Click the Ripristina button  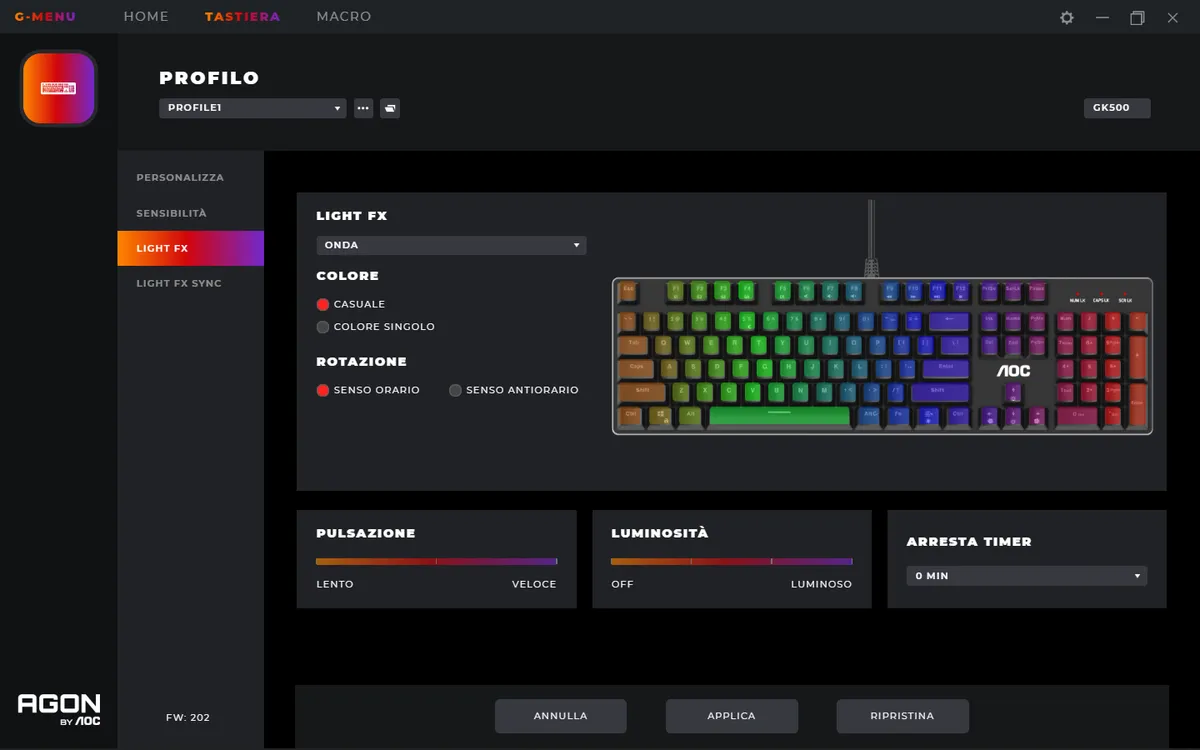click(x=903, y=716)
